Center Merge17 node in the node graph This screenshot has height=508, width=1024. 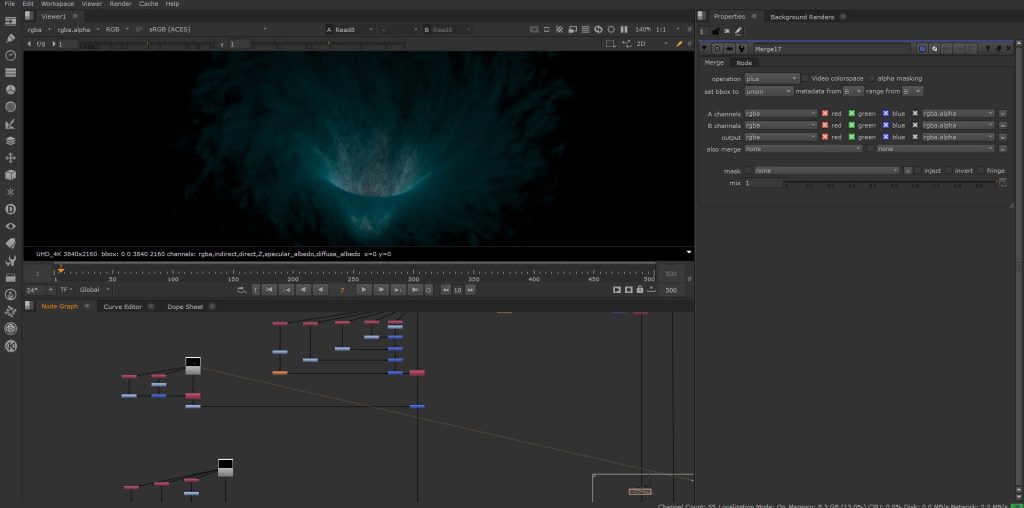point(717,49)
